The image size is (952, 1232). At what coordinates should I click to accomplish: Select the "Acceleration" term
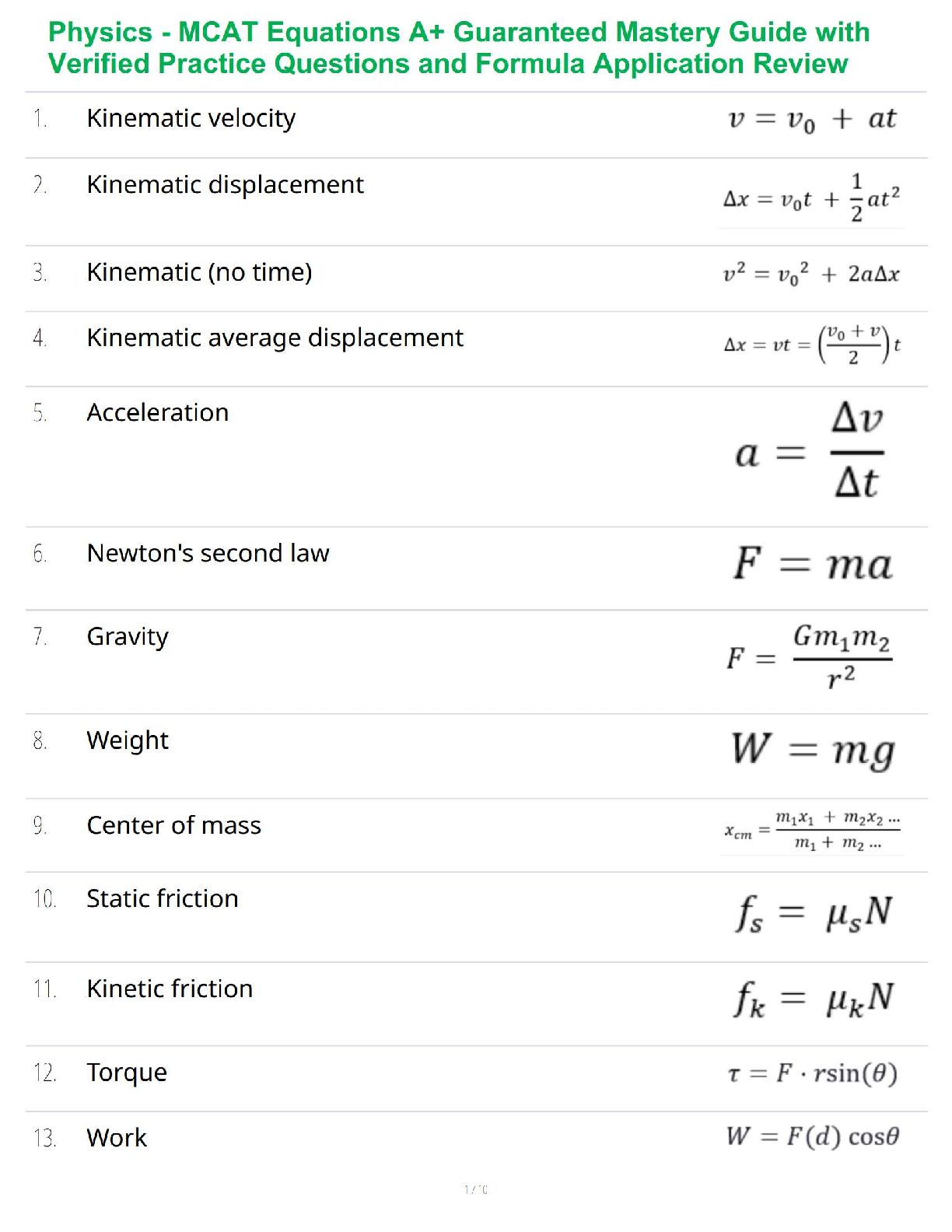[x=157, y=412]
